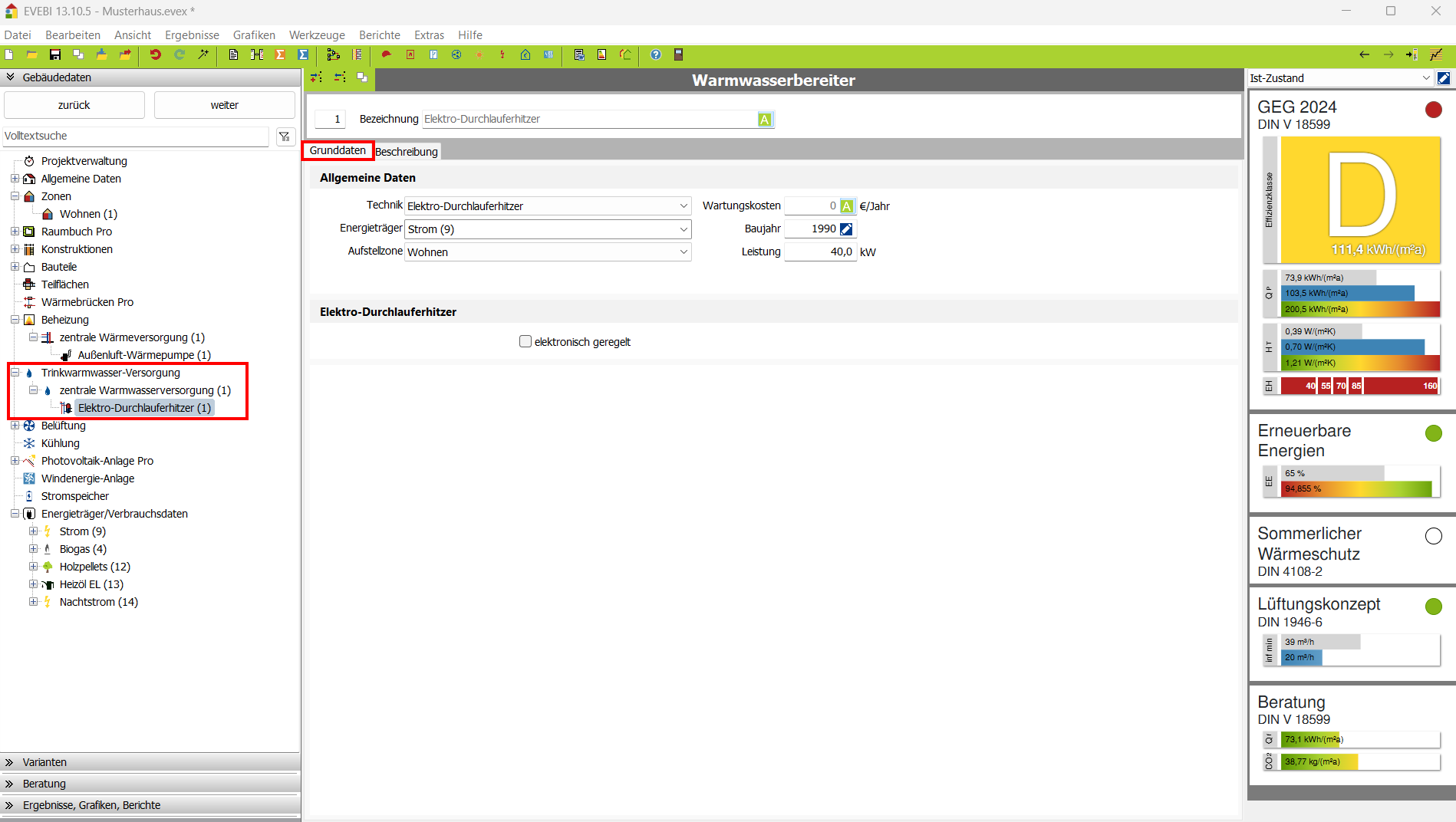Viewport: 1456px width, 822px height.
Task: Open the Technik dropdown
Action: [683, 206]
